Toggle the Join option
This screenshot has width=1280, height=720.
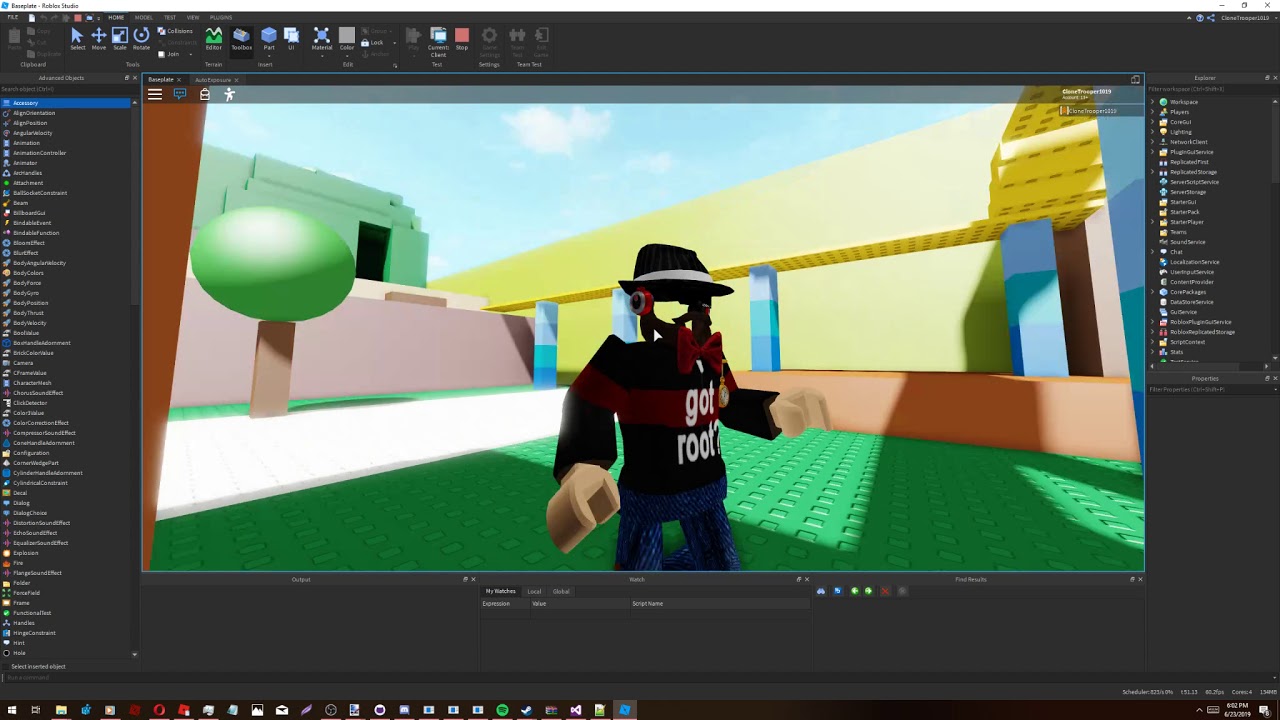[170, 54]
